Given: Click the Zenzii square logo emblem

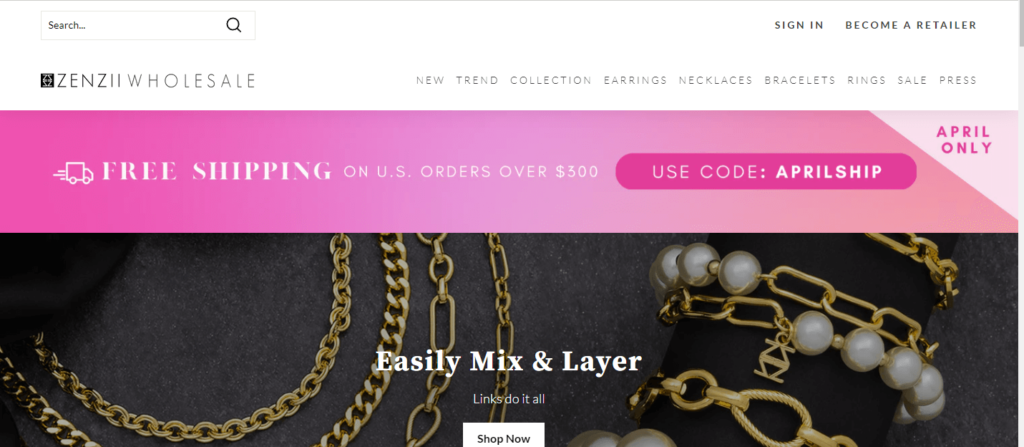Looking at the screenshot, I should coord(47,80).
